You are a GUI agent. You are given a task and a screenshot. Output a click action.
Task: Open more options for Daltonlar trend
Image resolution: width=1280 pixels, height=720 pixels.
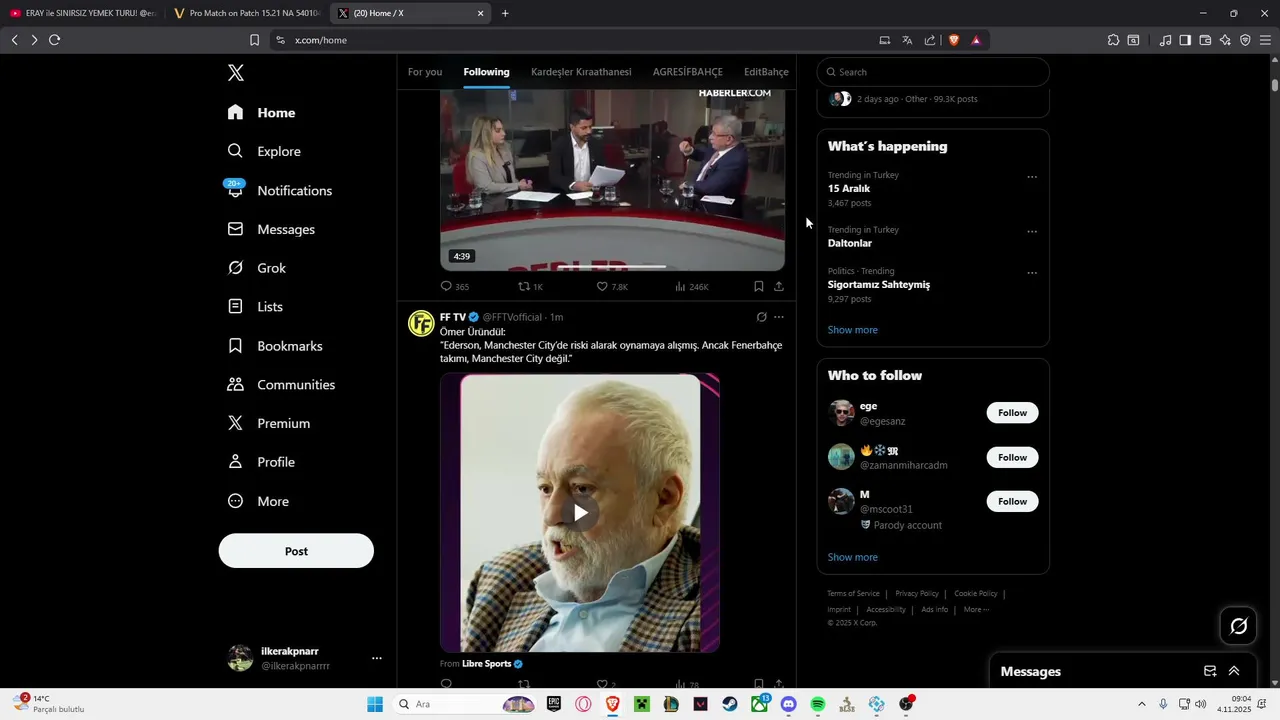[1032, 231]
